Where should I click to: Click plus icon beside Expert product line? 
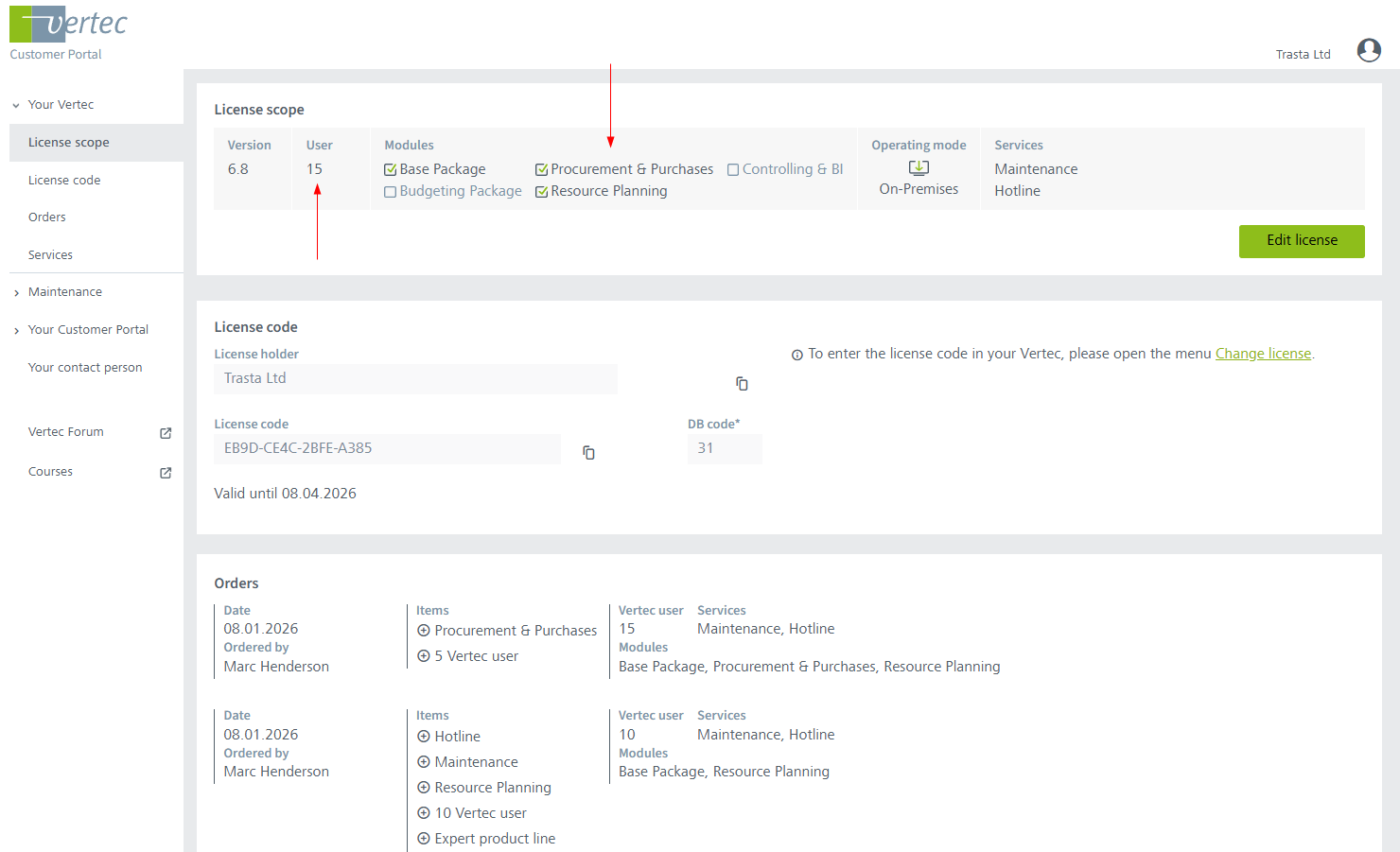[424, 839]
